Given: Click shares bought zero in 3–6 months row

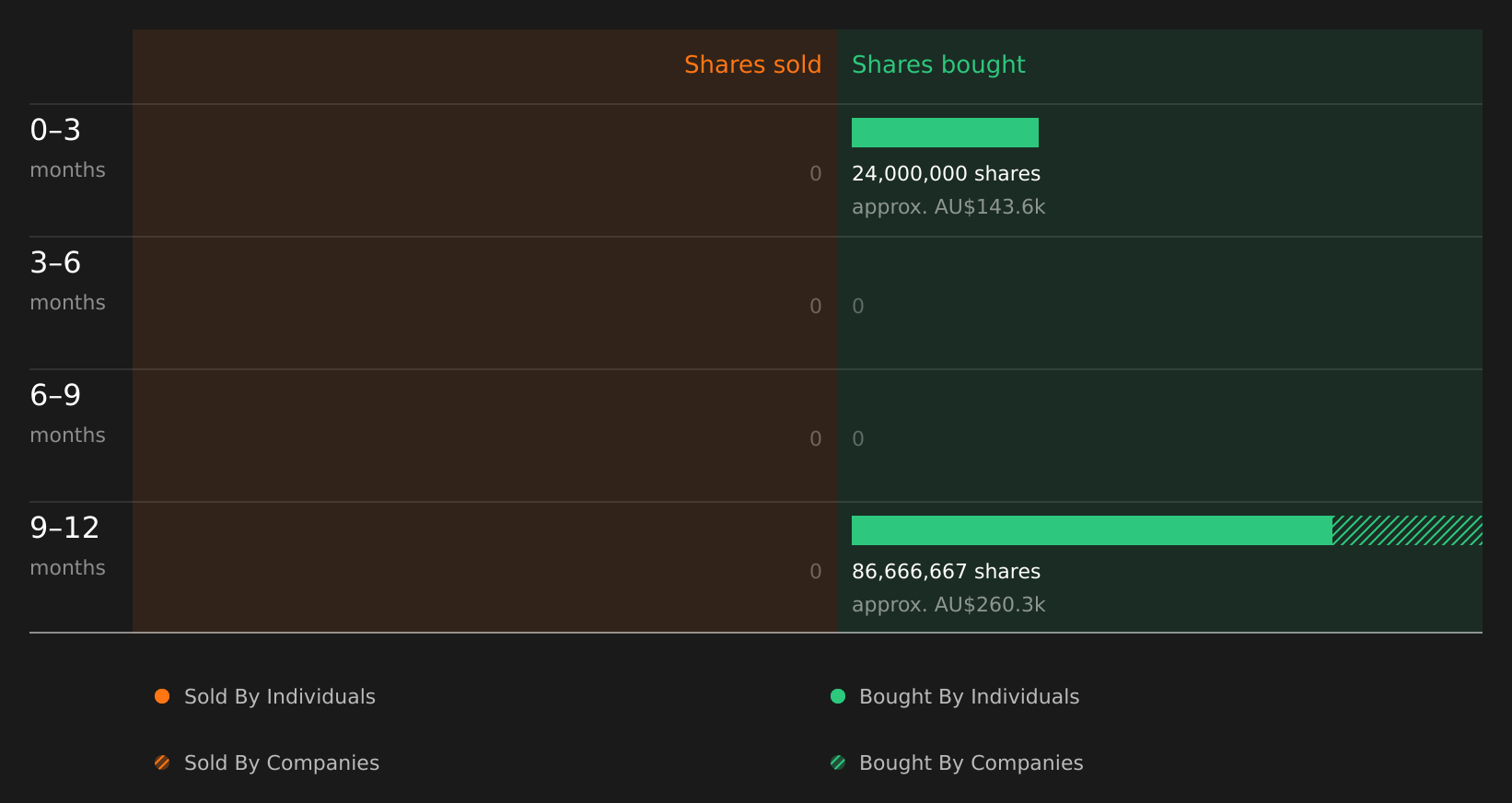Looking at the screenshot, I should [857, 307].
